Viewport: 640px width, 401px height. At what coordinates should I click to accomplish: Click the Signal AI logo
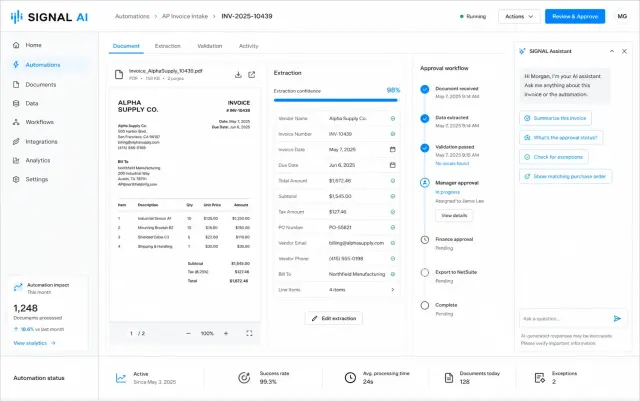49,17
